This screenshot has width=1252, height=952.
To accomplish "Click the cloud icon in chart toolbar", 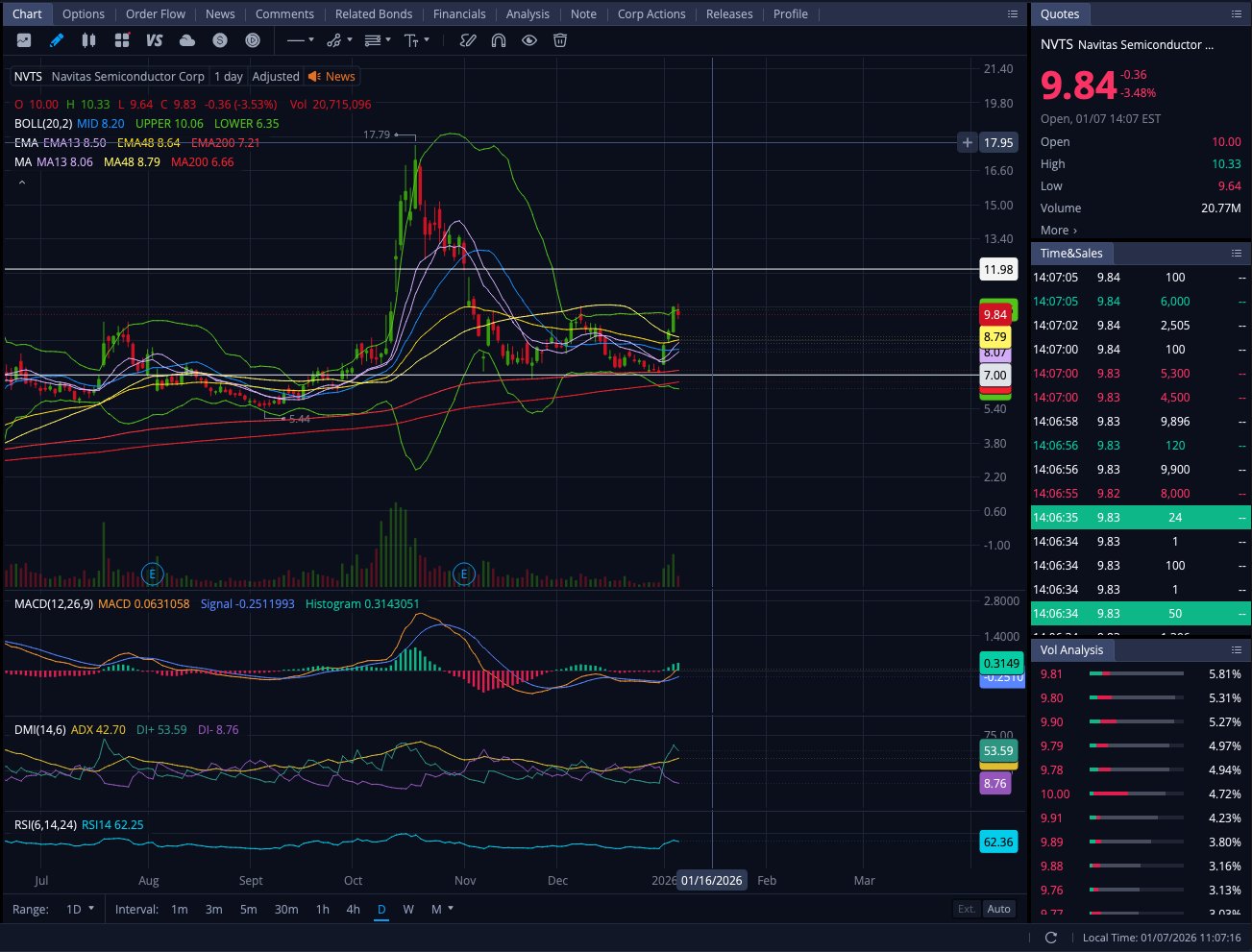I will click(187, 40).
